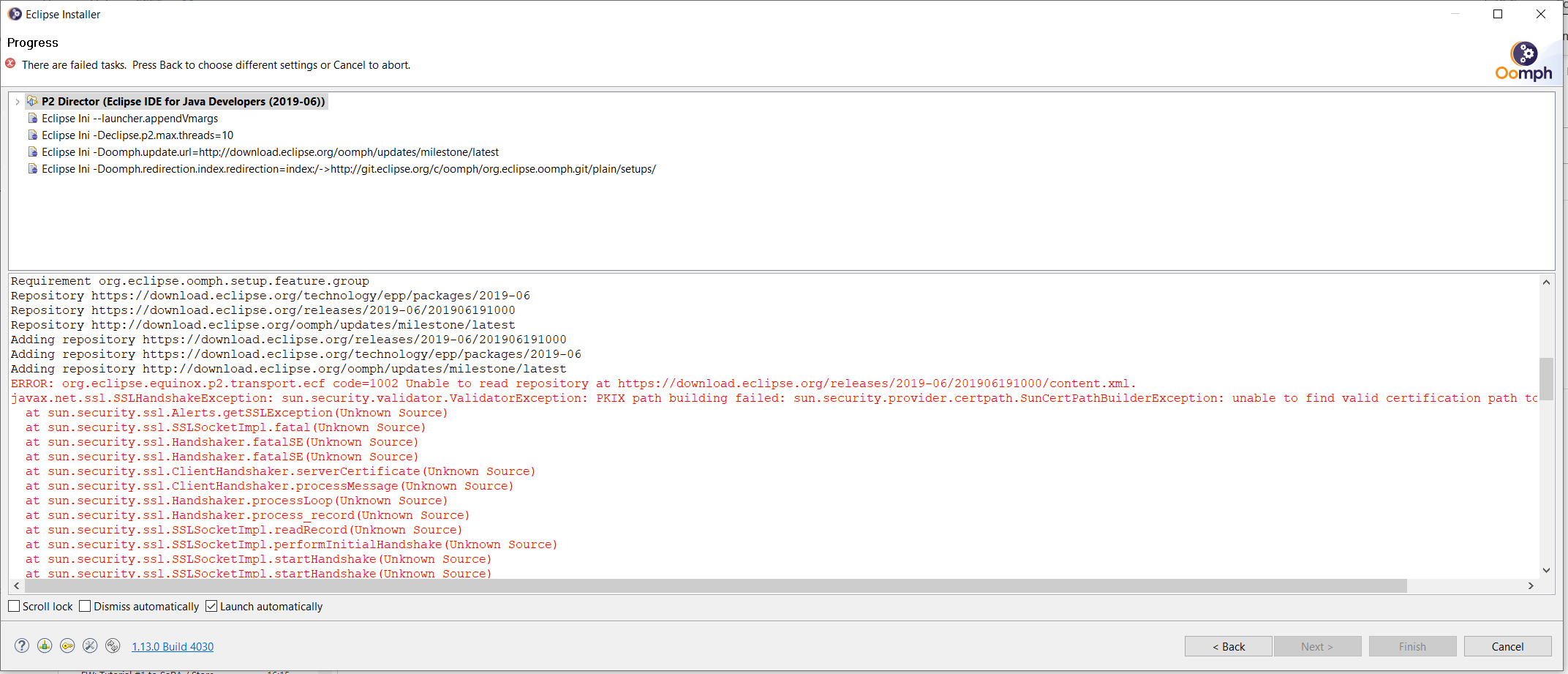
Task: Click the update refresh arrows icon
Action: tap(113, 645)
